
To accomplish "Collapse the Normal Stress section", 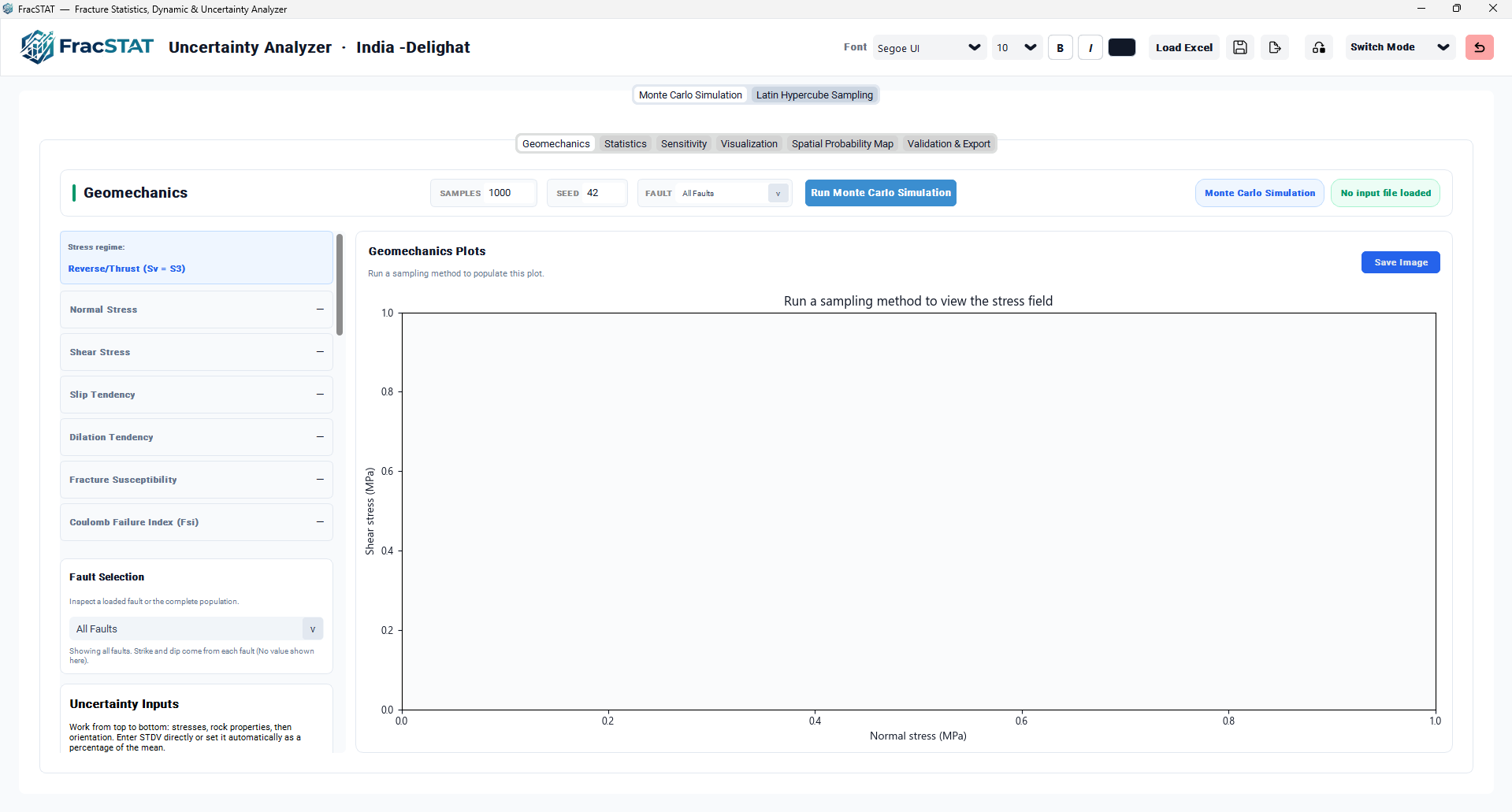I will [x=320, y=310].
